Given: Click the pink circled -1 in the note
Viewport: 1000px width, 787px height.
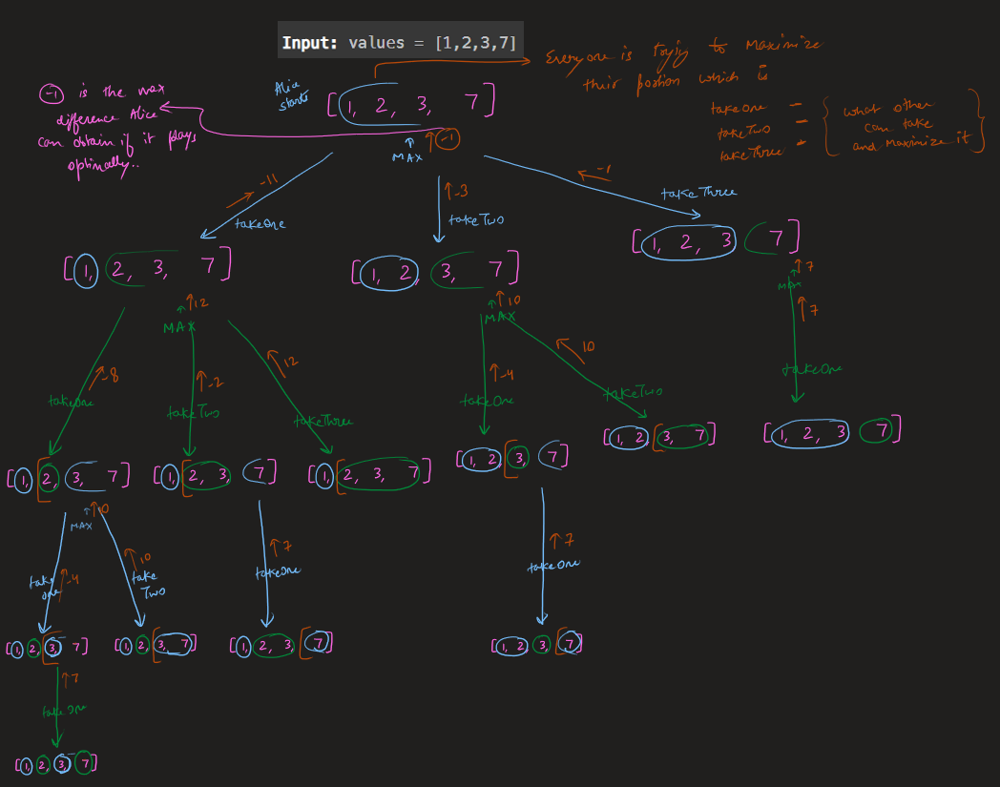Looking at the screenshot, I should tap(51, 94).
